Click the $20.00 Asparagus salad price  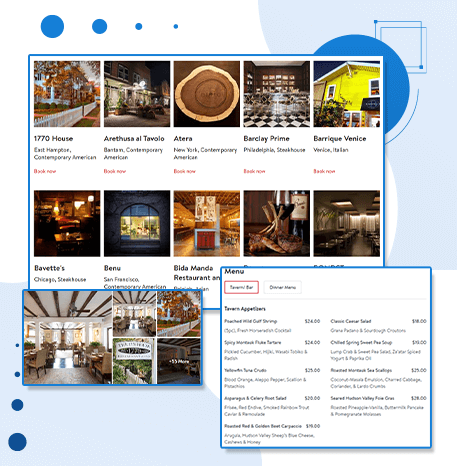click(312, 398)
